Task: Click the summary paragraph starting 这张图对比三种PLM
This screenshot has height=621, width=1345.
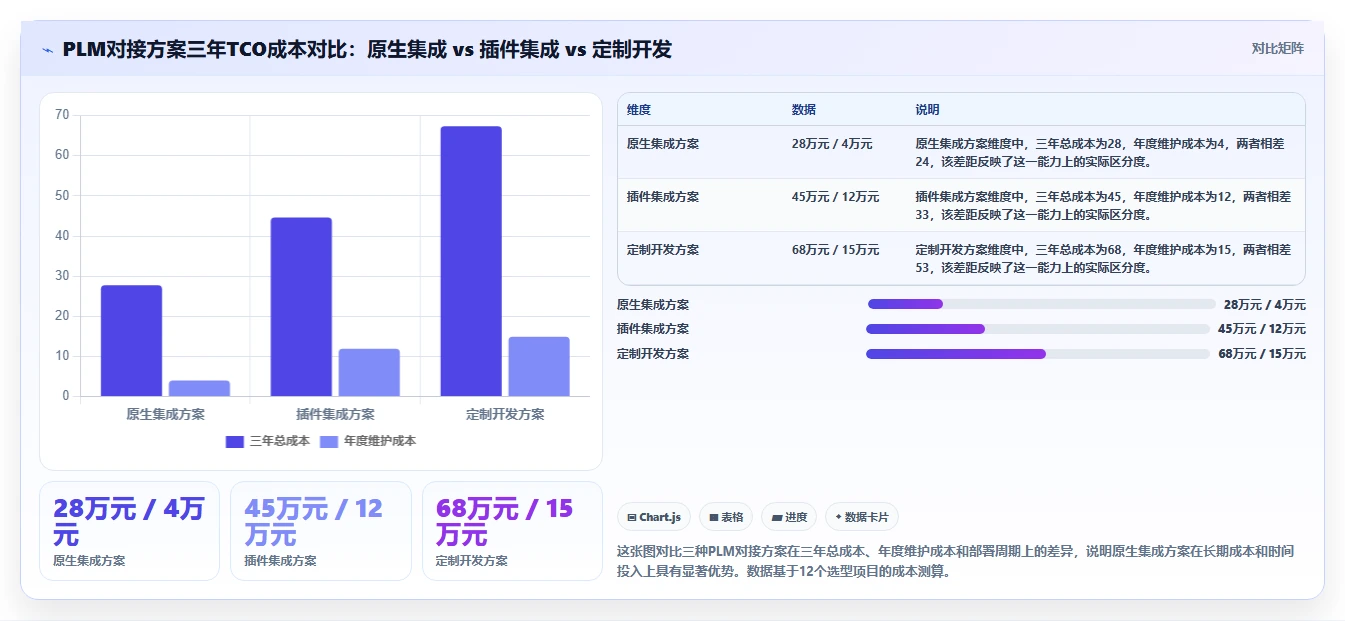Action: (957, 562)
